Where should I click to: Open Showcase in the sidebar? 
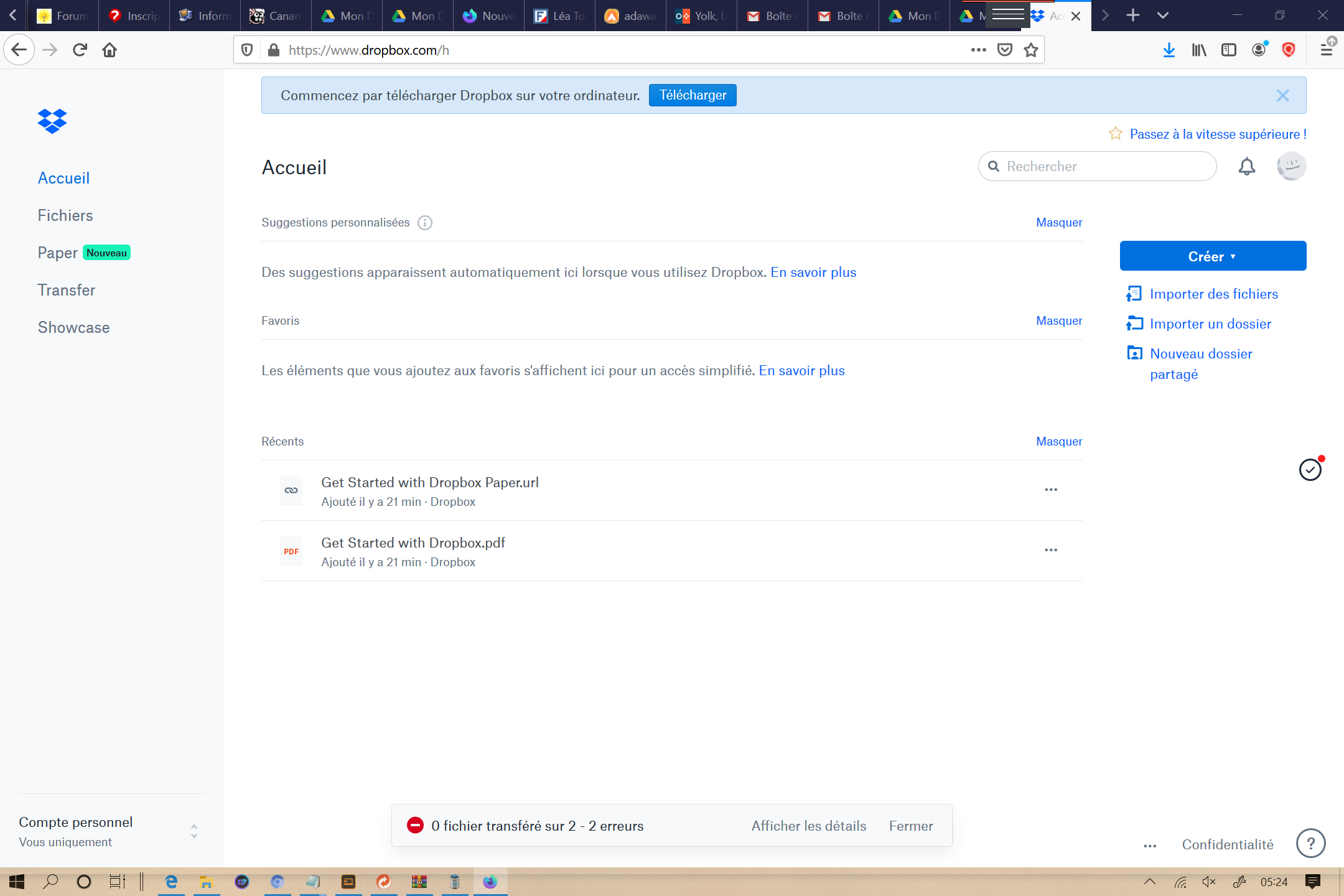click(73, 327)
